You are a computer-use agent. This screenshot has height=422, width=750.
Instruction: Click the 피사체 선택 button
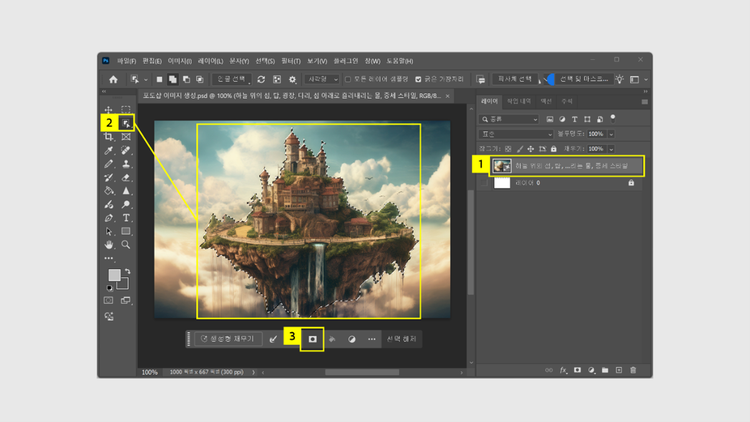click(516, 79)
